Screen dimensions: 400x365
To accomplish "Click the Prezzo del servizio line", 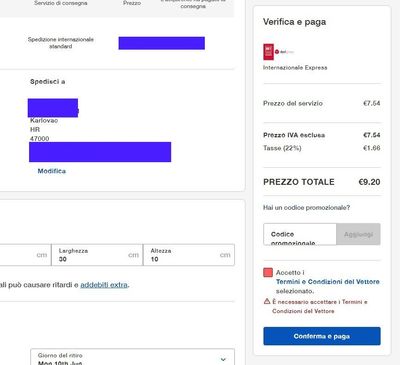I will click(x=322, y=103).
